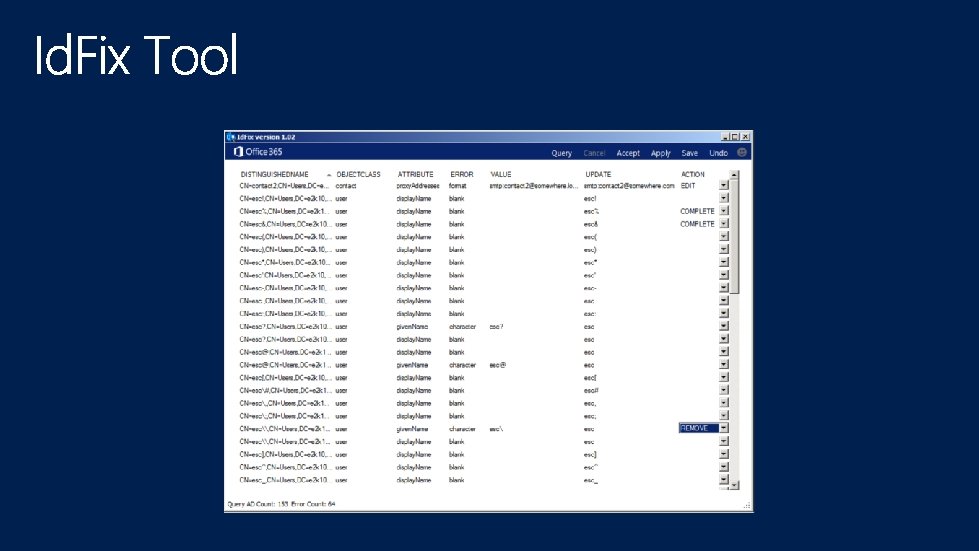Open the action dropdown for the esc! row
Viewport: 979px width, 551px height.
point(724,198)
